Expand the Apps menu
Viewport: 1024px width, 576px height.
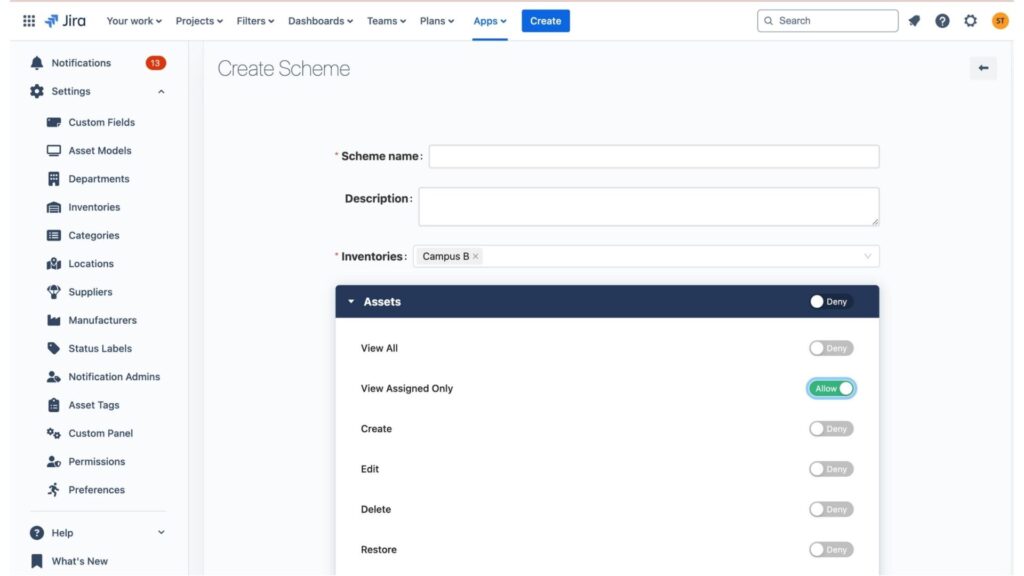coord(488,20)
